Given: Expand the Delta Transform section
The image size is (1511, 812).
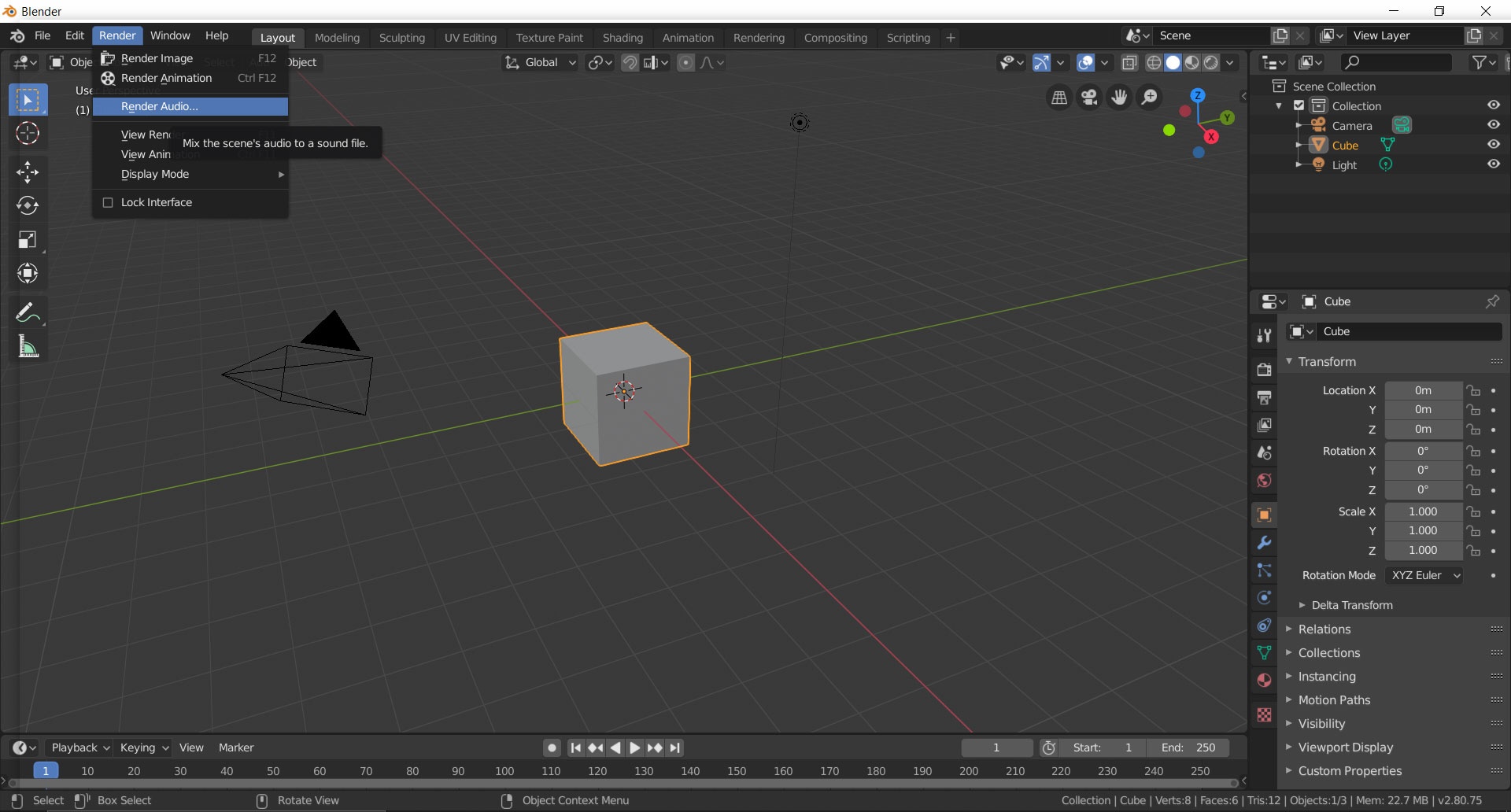Looking at the screenshot, I should coord(1351,605).
